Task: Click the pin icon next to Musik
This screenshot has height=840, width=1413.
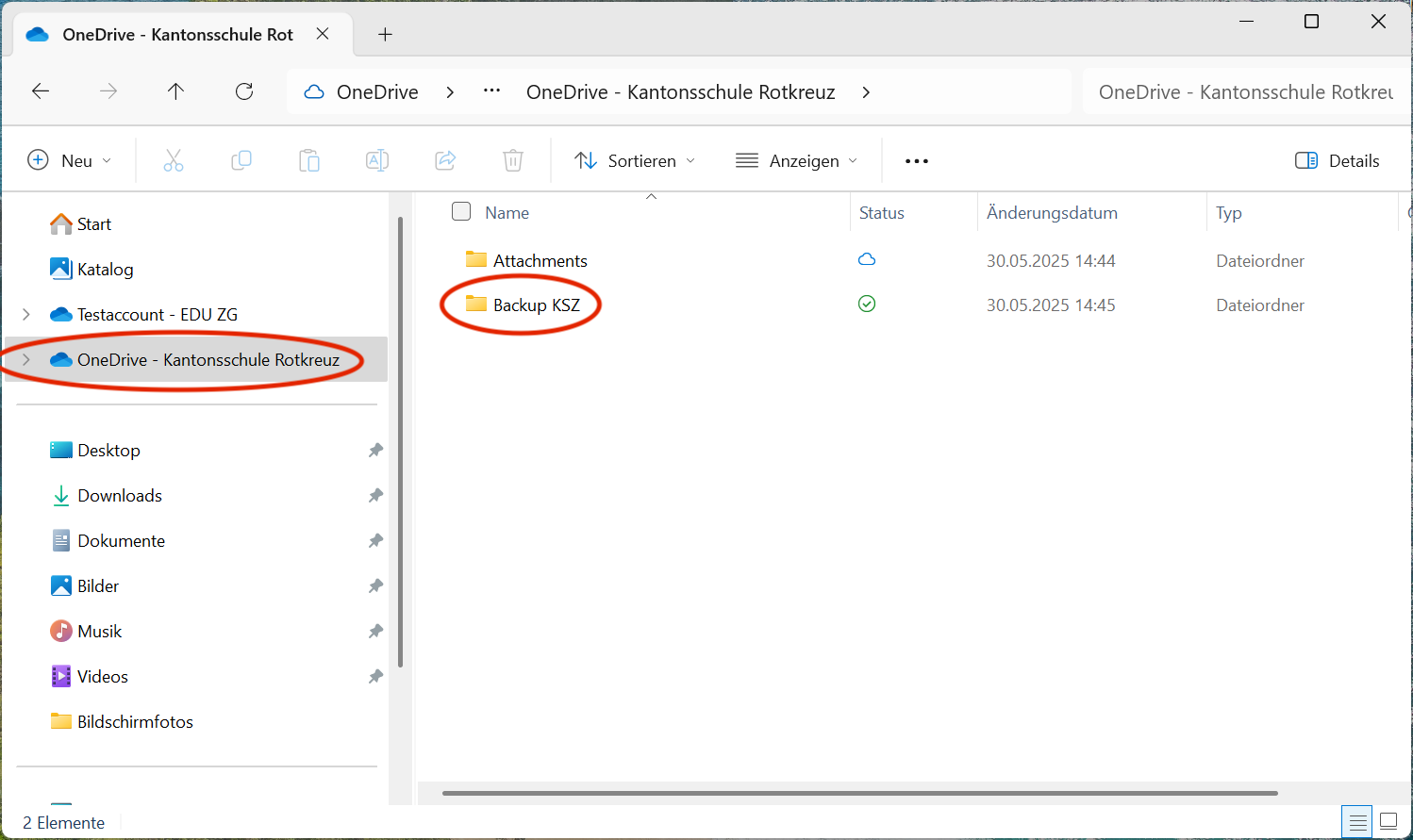Action: point(375,631)
